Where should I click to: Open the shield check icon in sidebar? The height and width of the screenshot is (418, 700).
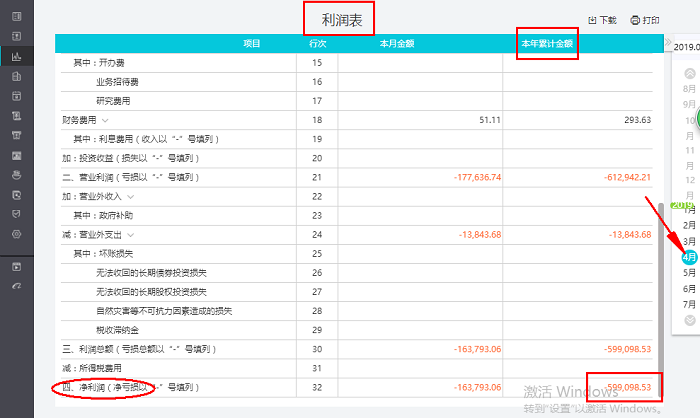[17, 214]
